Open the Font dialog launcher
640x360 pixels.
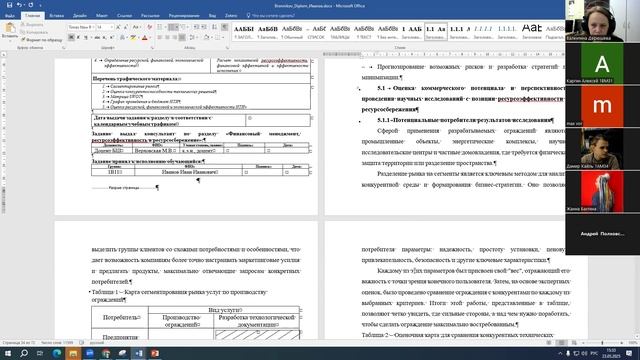point(152,48)
